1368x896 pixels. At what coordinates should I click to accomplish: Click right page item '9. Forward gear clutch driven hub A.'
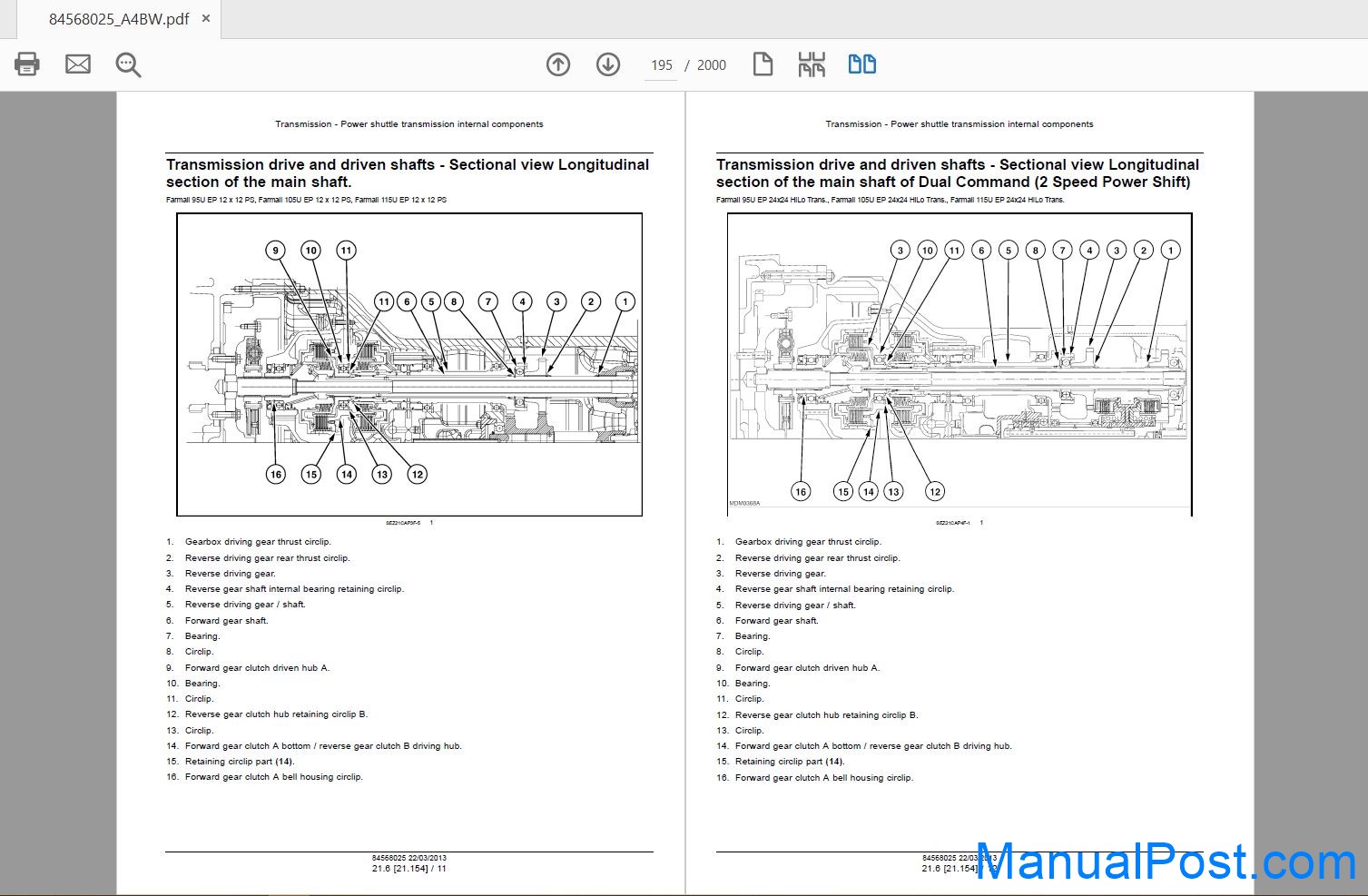798,668
